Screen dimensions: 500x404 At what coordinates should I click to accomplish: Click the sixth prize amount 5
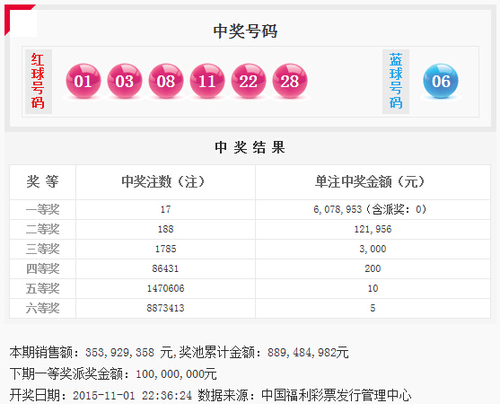pyautogui.click(x=373, y=308)
